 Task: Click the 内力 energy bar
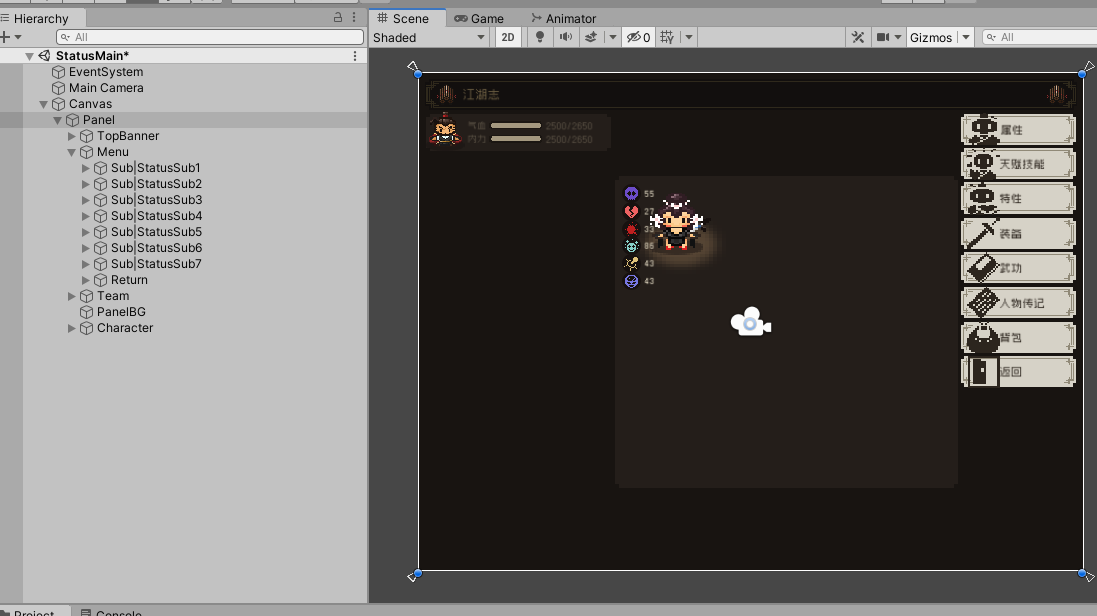tap(516, 139)
